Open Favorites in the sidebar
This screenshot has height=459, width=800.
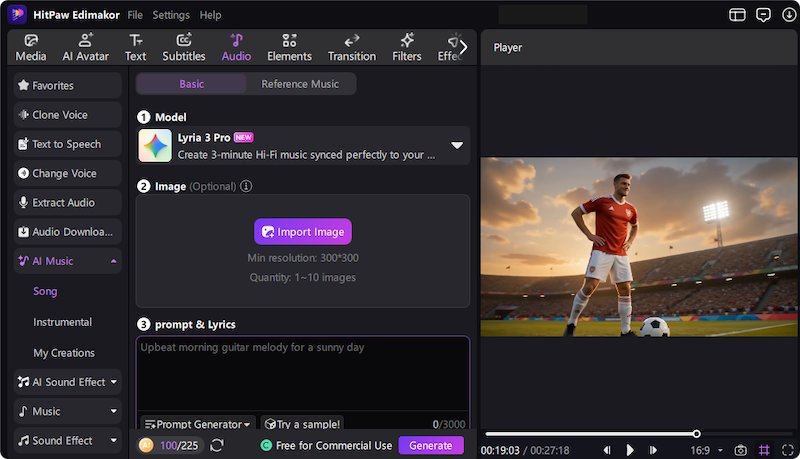pyautogui.click(x=67, y=85)
